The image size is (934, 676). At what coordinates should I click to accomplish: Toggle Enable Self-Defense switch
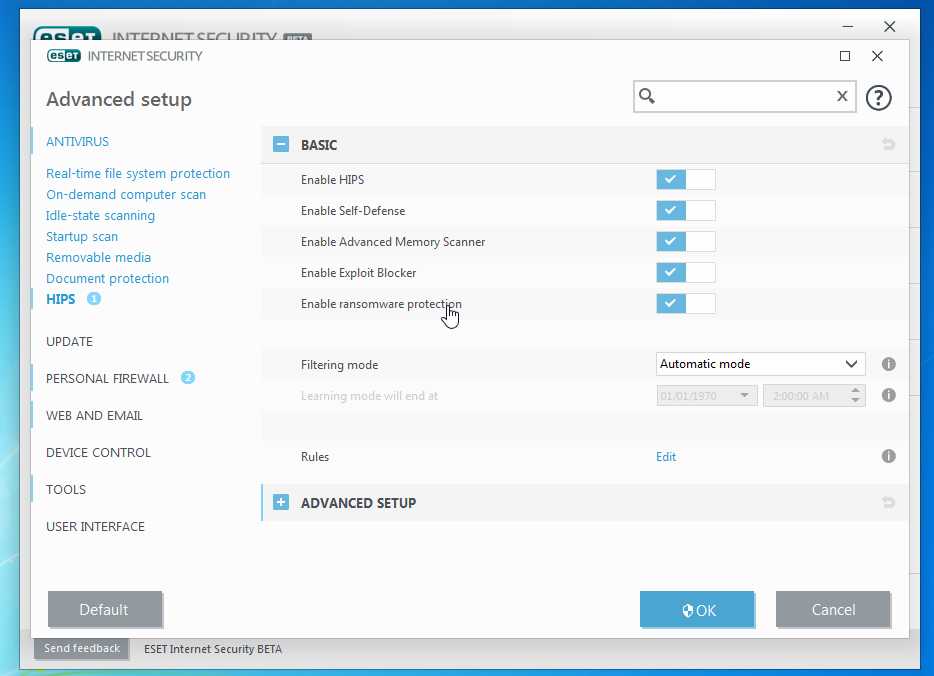686,210
